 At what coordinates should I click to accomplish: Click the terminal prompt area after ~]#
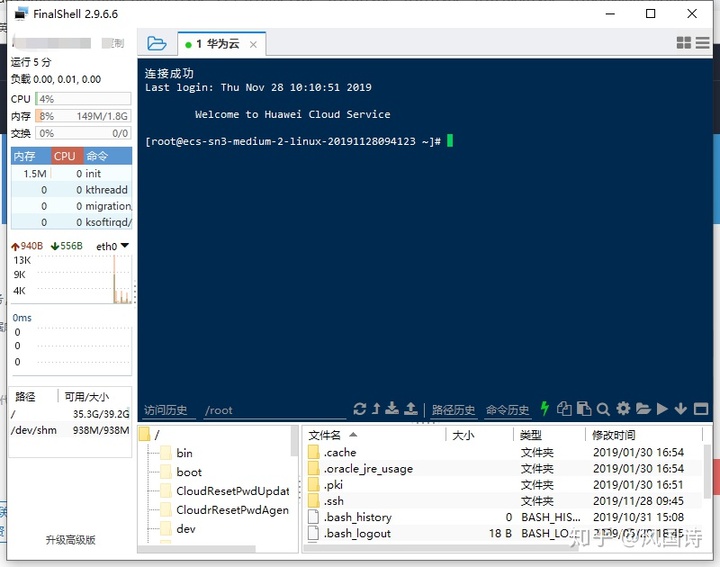click(x=450, y=140)
